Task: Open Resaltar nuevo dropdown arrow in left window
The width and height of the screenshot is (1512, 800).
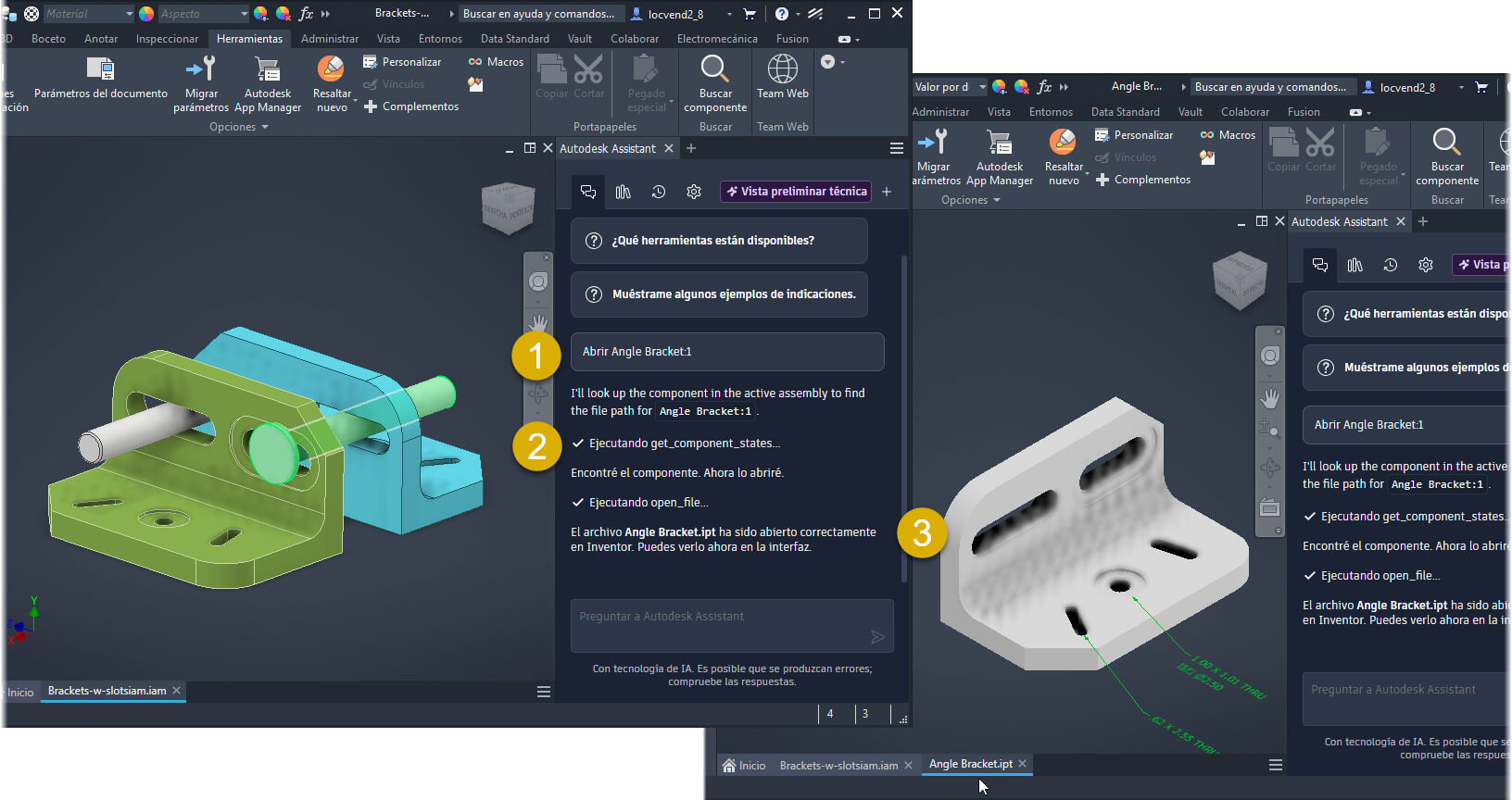Action: point(356,100)
